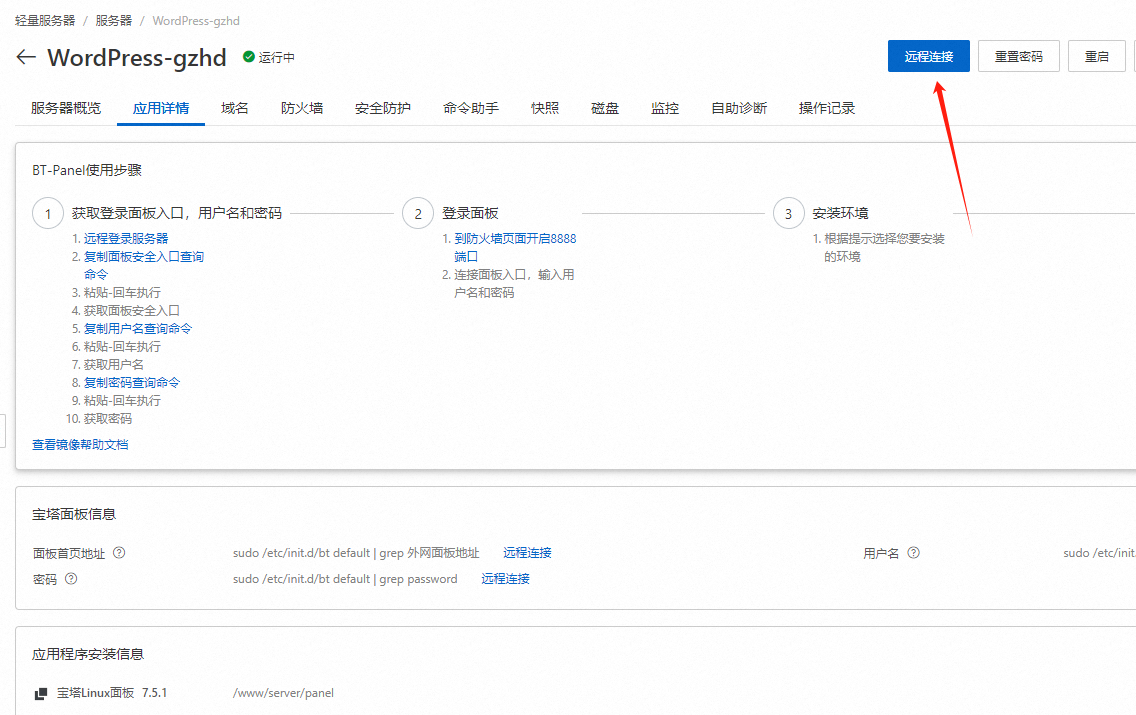The width and height of the screenshot is (1136, 715).
Task: Open the 操作记录 tab
Action: click(x=827, y=108)
